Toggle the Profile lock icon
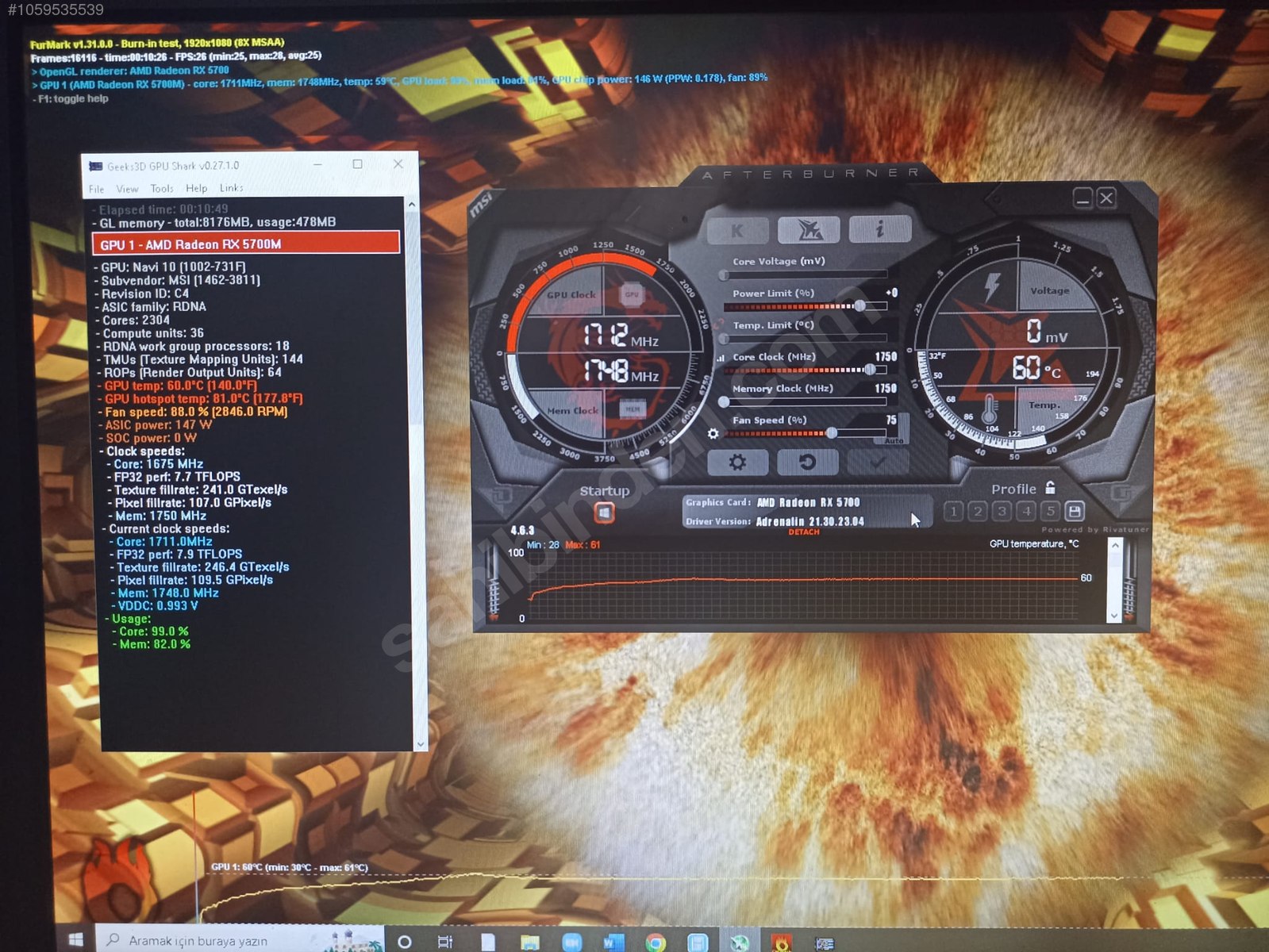 [x=1050, y=487]
